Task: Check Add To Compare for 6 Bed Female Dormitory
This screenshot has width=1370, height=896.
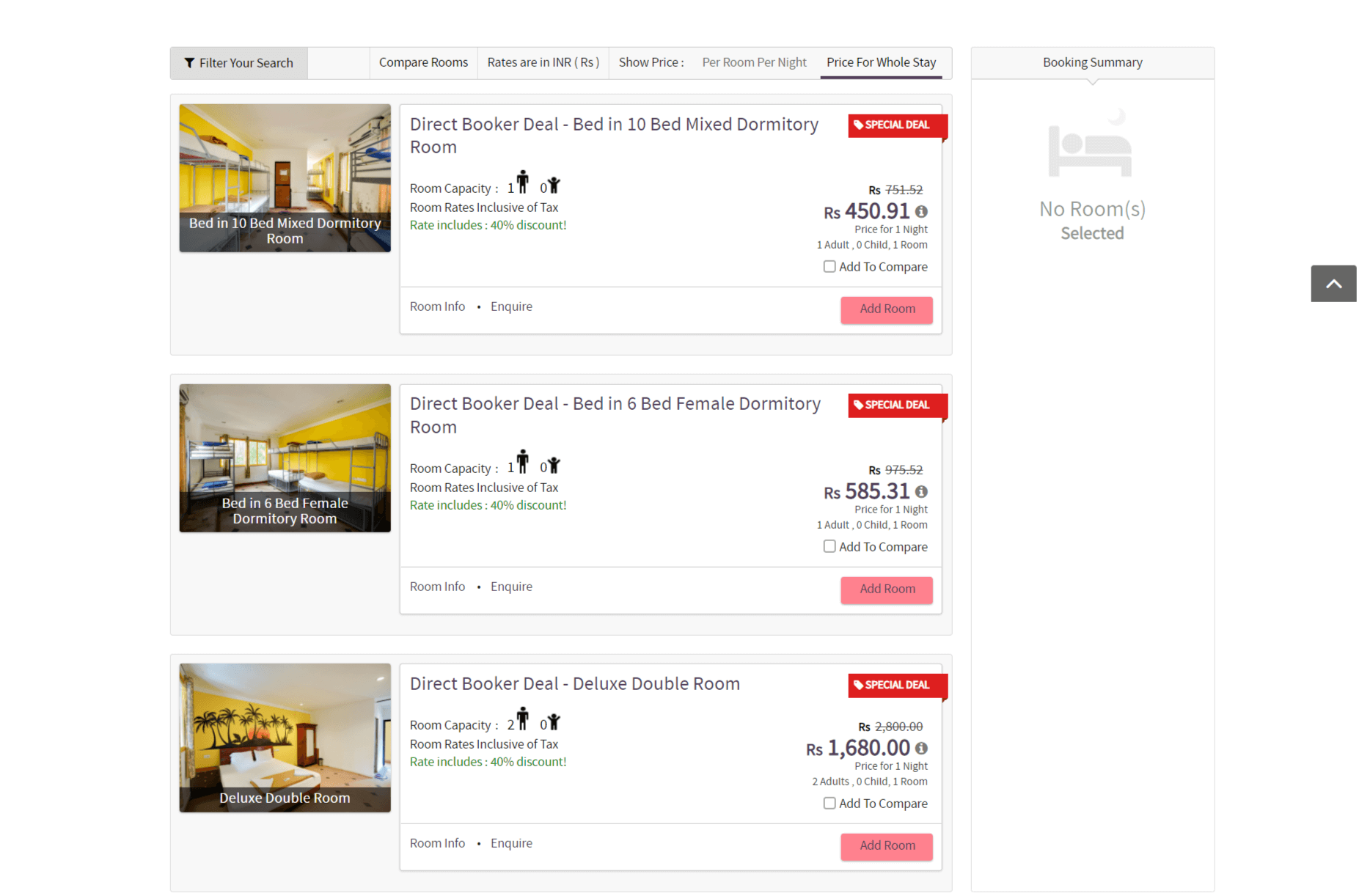Action: coord(829,547)
